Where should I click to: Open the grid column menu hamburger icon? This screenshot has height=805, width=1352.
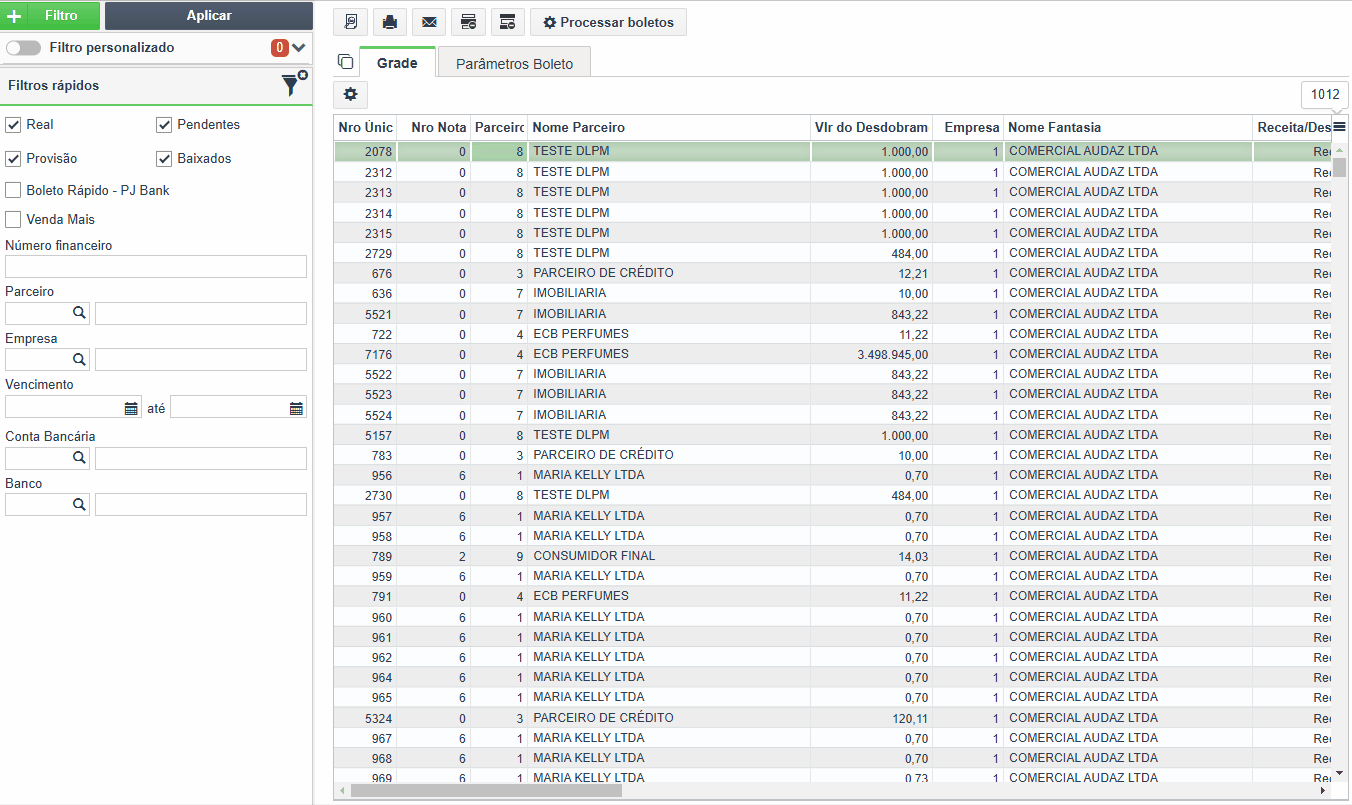[1339, 127]
